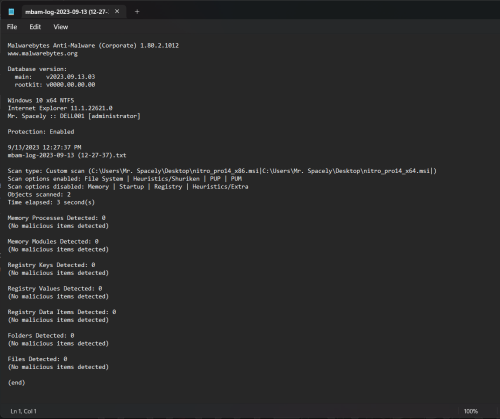Click the Files Detected: 0 line
Image resolution: width=500 pixels, height=419 pixels.
pyautogui.click(x=37, y=359)
